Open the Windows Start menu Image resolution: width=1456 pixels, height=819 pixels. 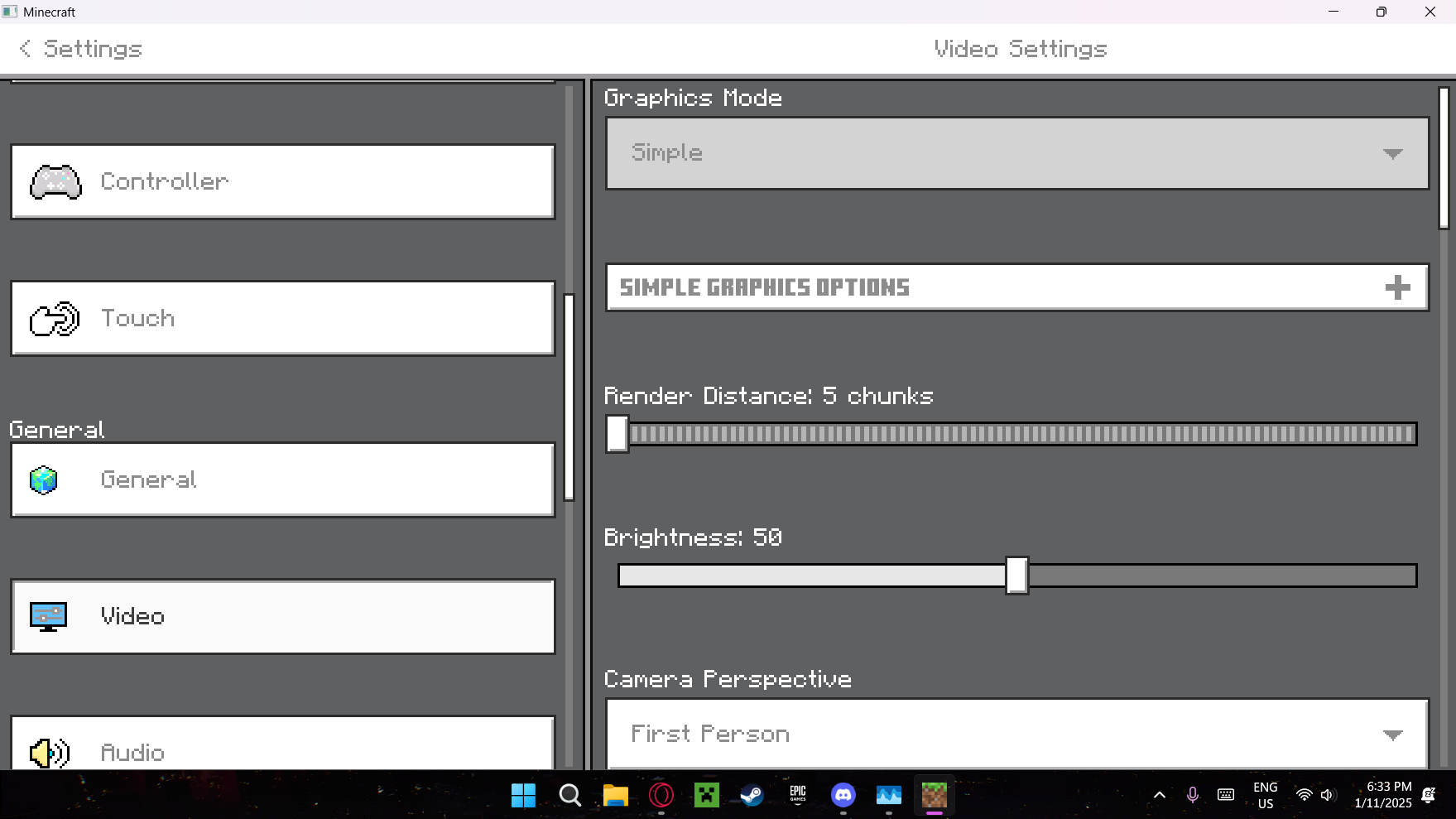pos(524,796)
